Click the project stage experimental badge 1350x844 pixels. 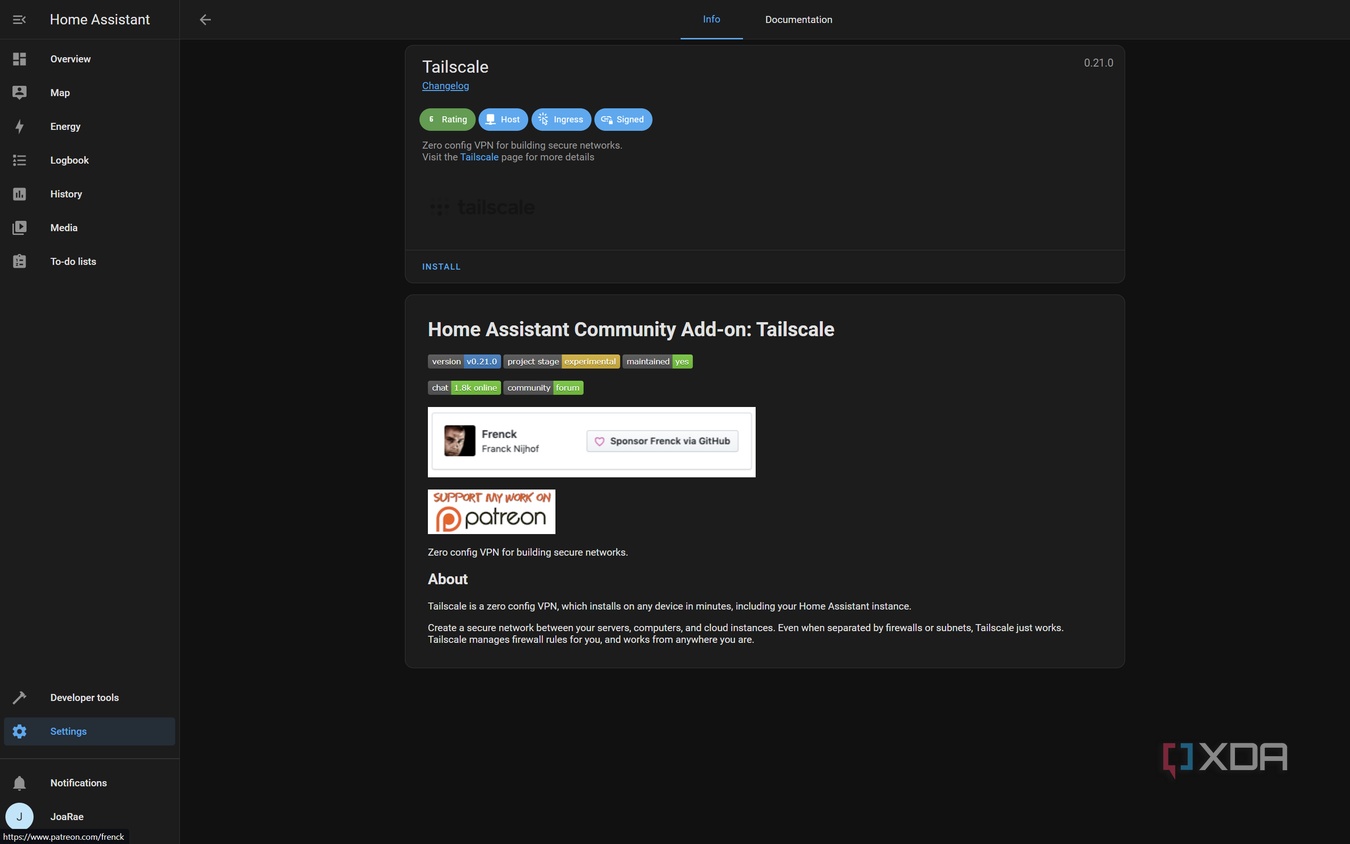click(x=562, y=362)
